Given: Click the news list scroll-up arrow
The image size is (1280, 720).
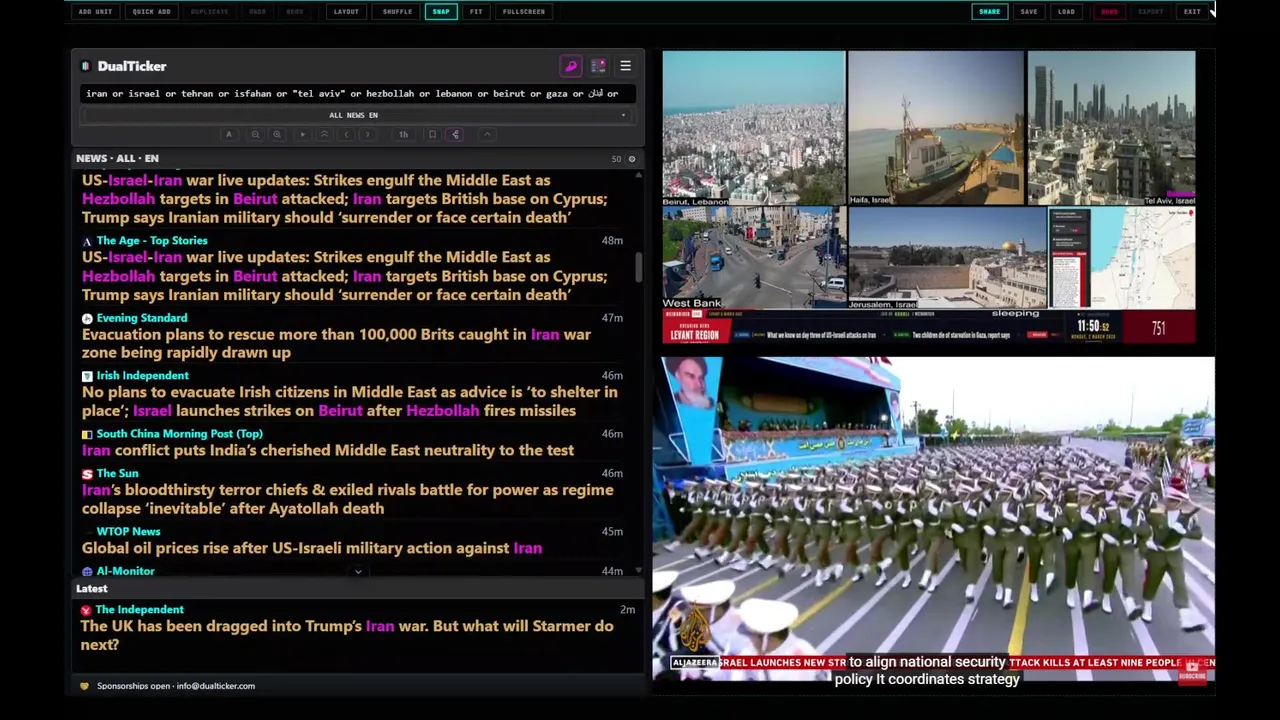Looking at the screenshot, I should (x=639, y=174).
